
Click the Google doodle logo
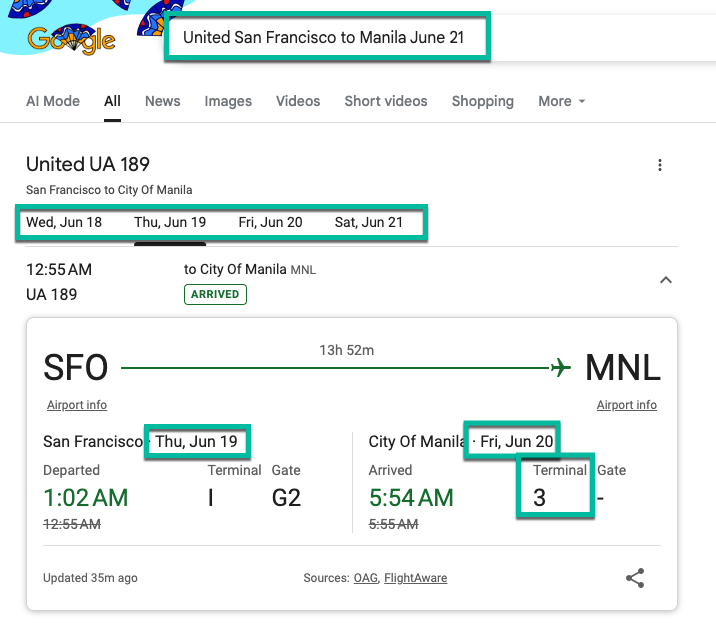click(x=71, y=39)
